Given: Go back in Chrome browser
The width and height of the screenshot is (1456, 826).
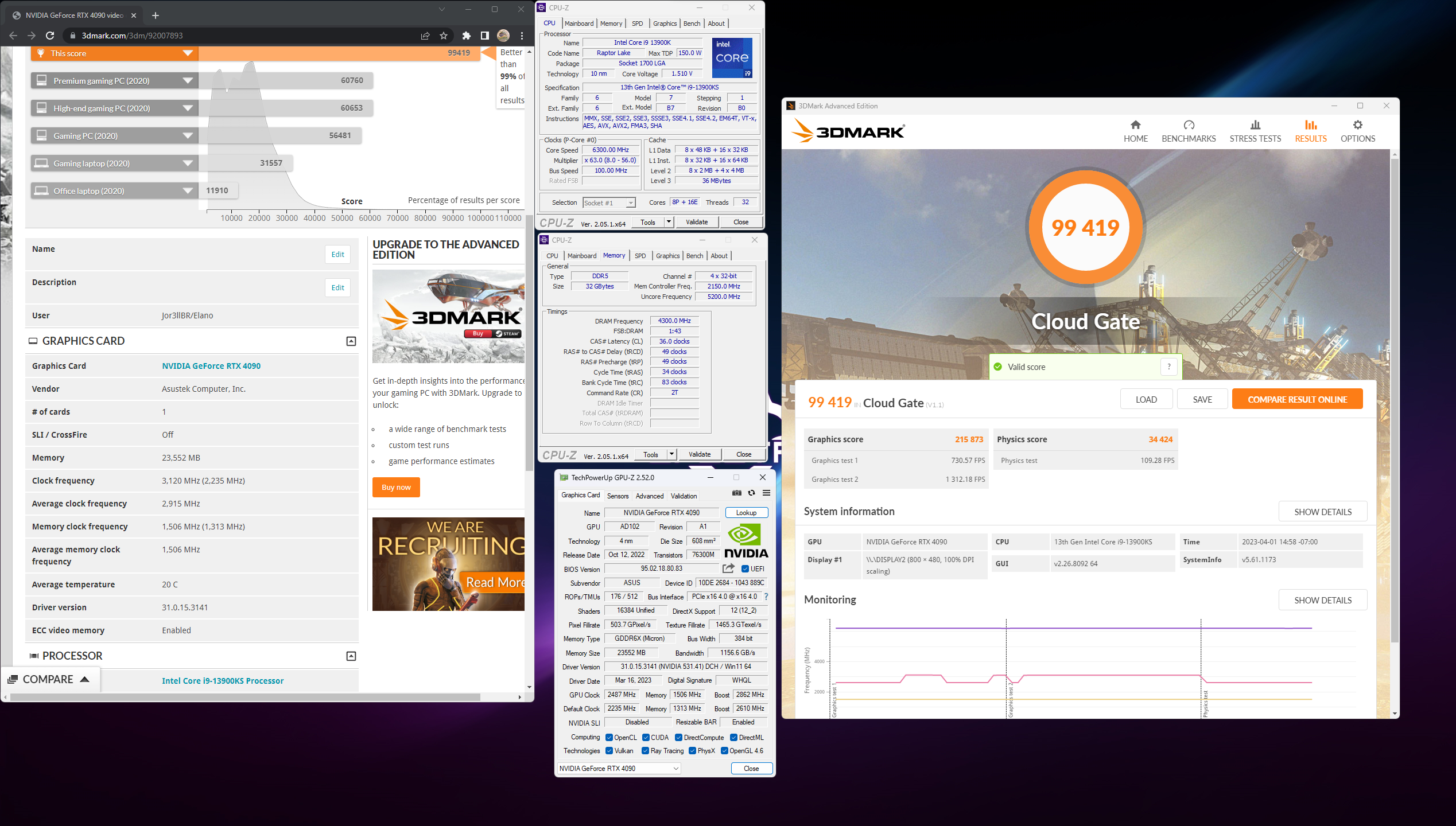Looking at the screenshot, I should tap(13, 36).
